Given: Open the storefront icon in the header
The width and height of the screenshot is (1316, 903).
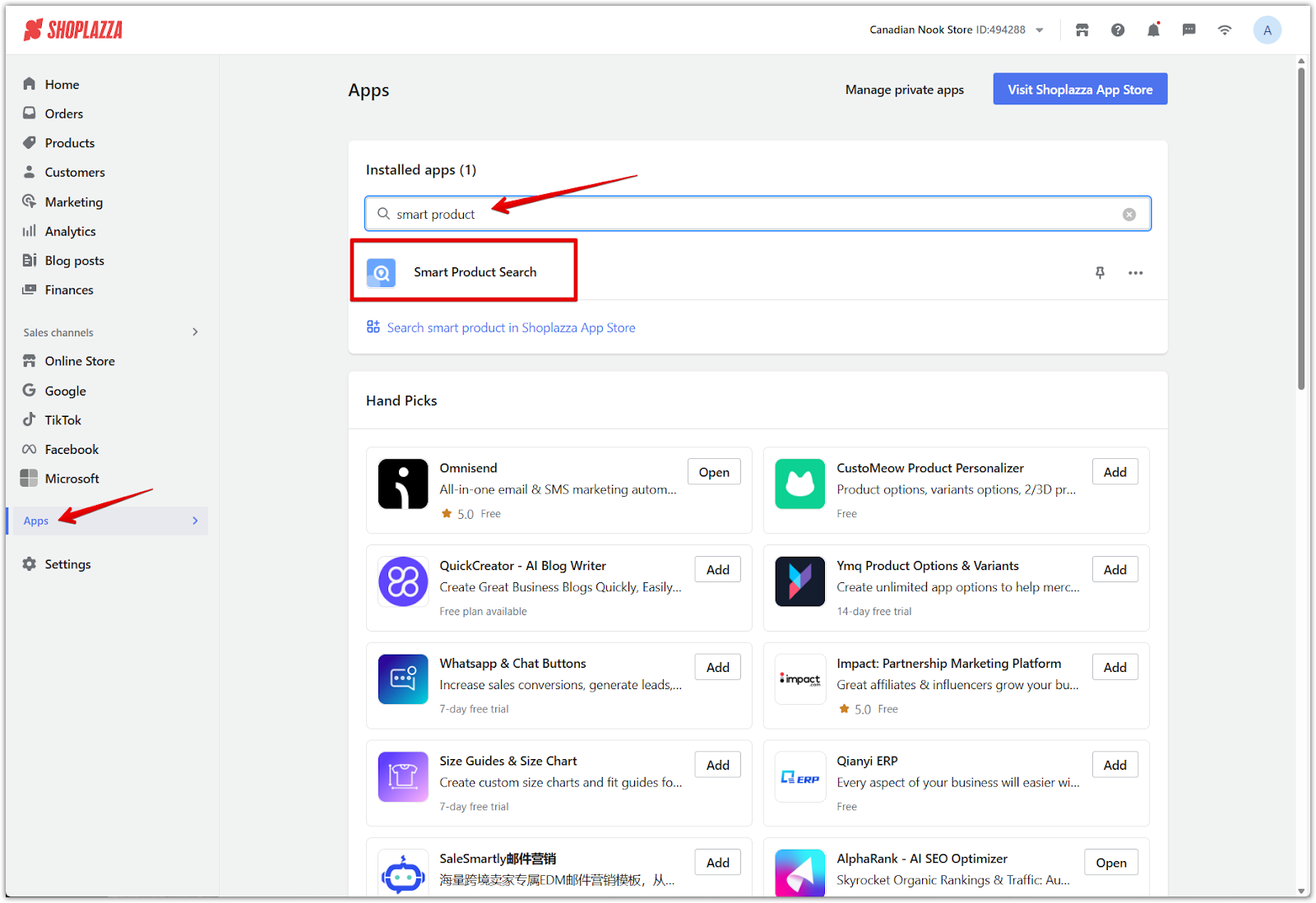Looking at the screenshot, I should 1082,30.
